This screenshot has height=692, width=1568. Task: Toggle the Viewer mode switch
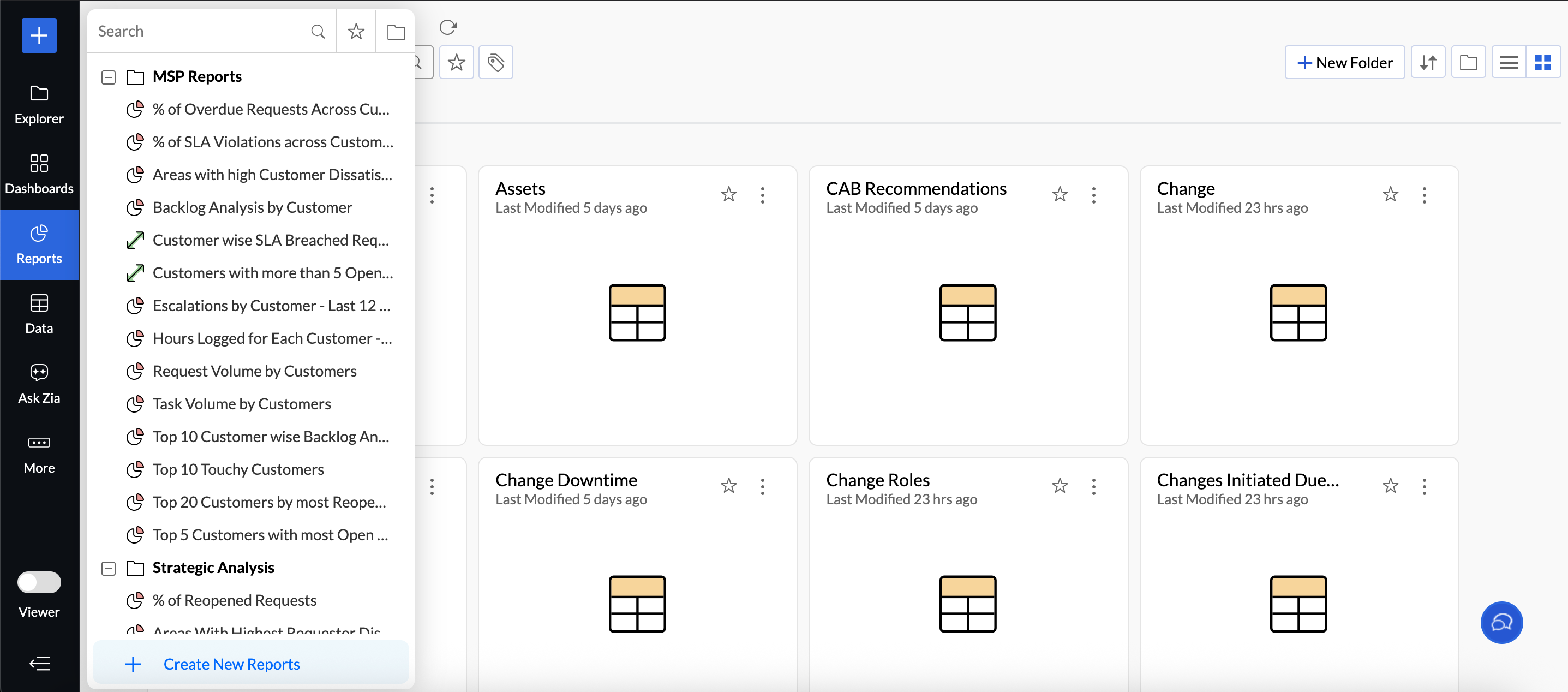tap(39, 582)
